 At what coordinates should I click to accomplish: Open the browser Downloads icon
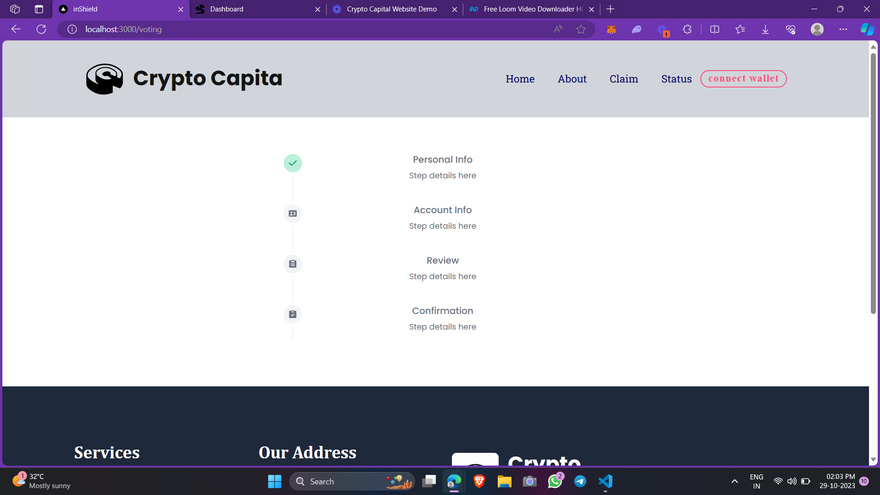[765, 29]
